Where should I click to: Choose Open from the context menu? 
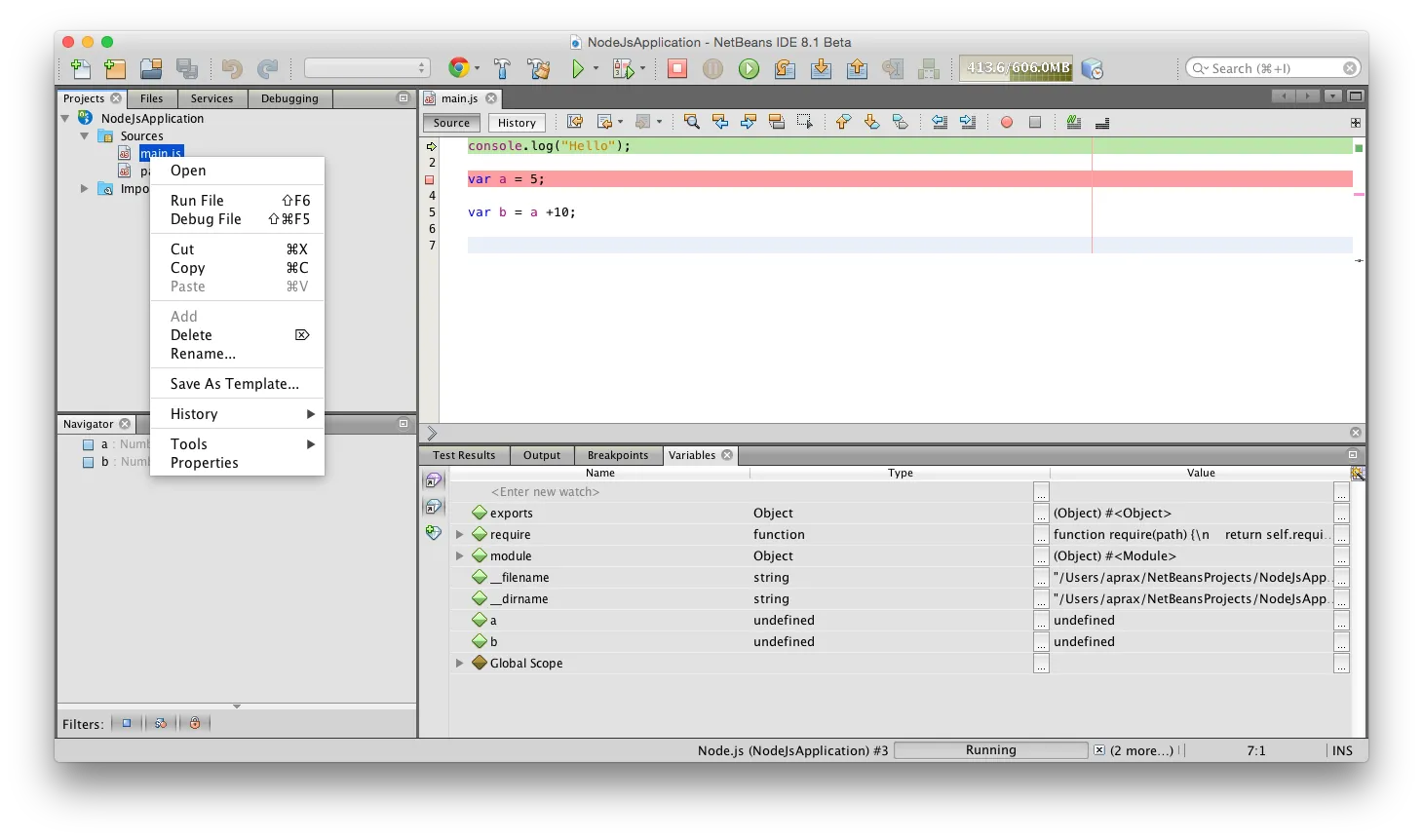coord(238,171)
